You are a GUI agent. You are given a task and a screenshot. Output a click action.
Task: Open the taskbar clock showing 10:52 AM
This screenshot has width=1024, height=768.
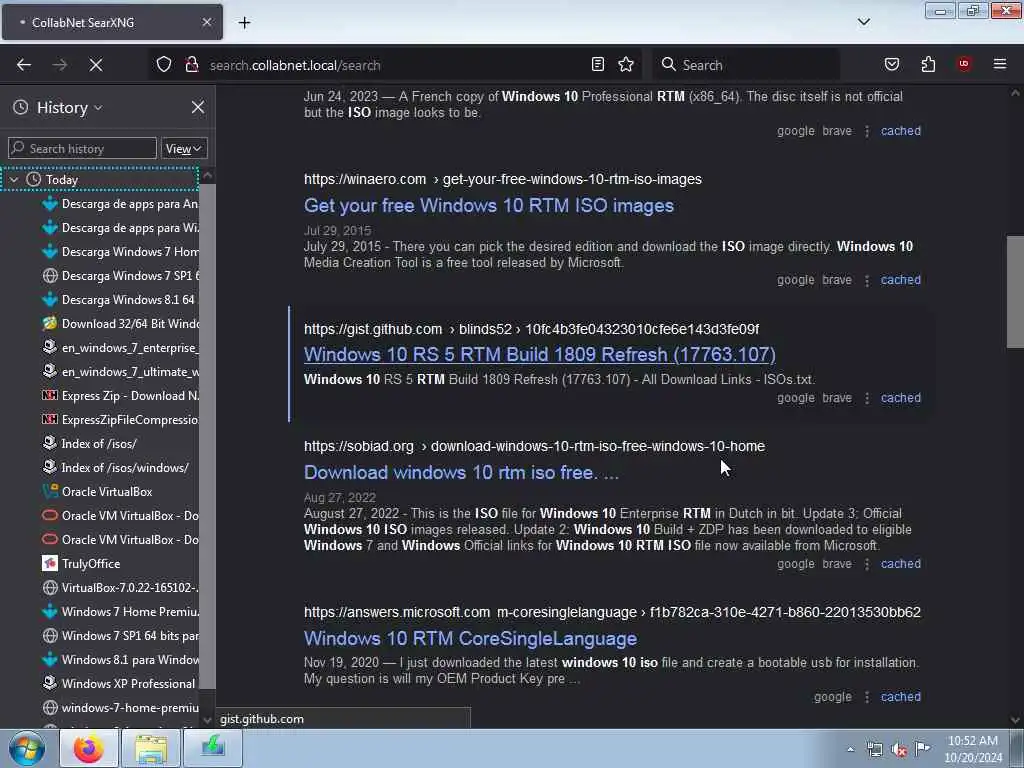[973, 749]
